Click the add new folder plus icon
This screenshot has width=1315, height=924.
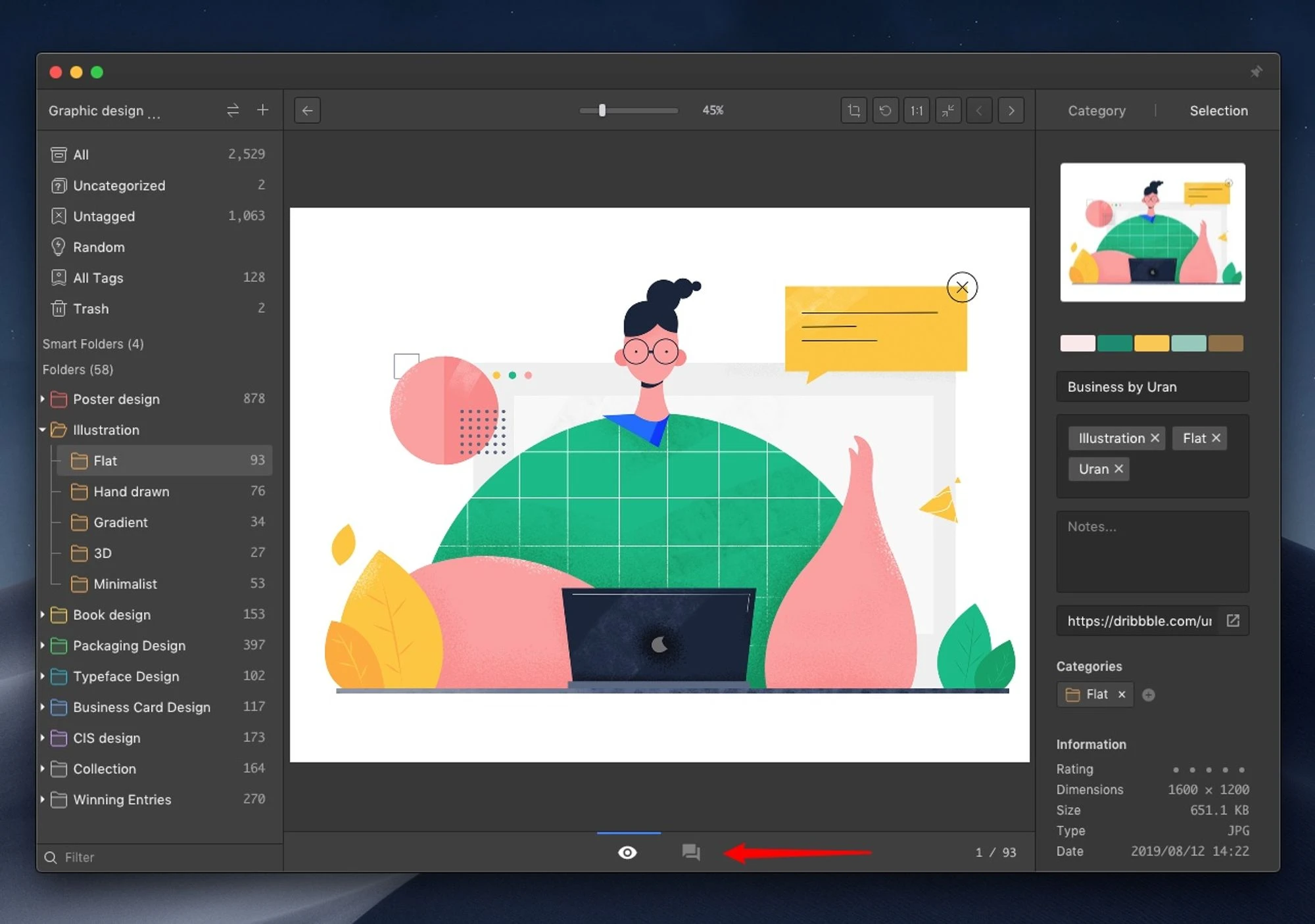(x=262, y=110)
